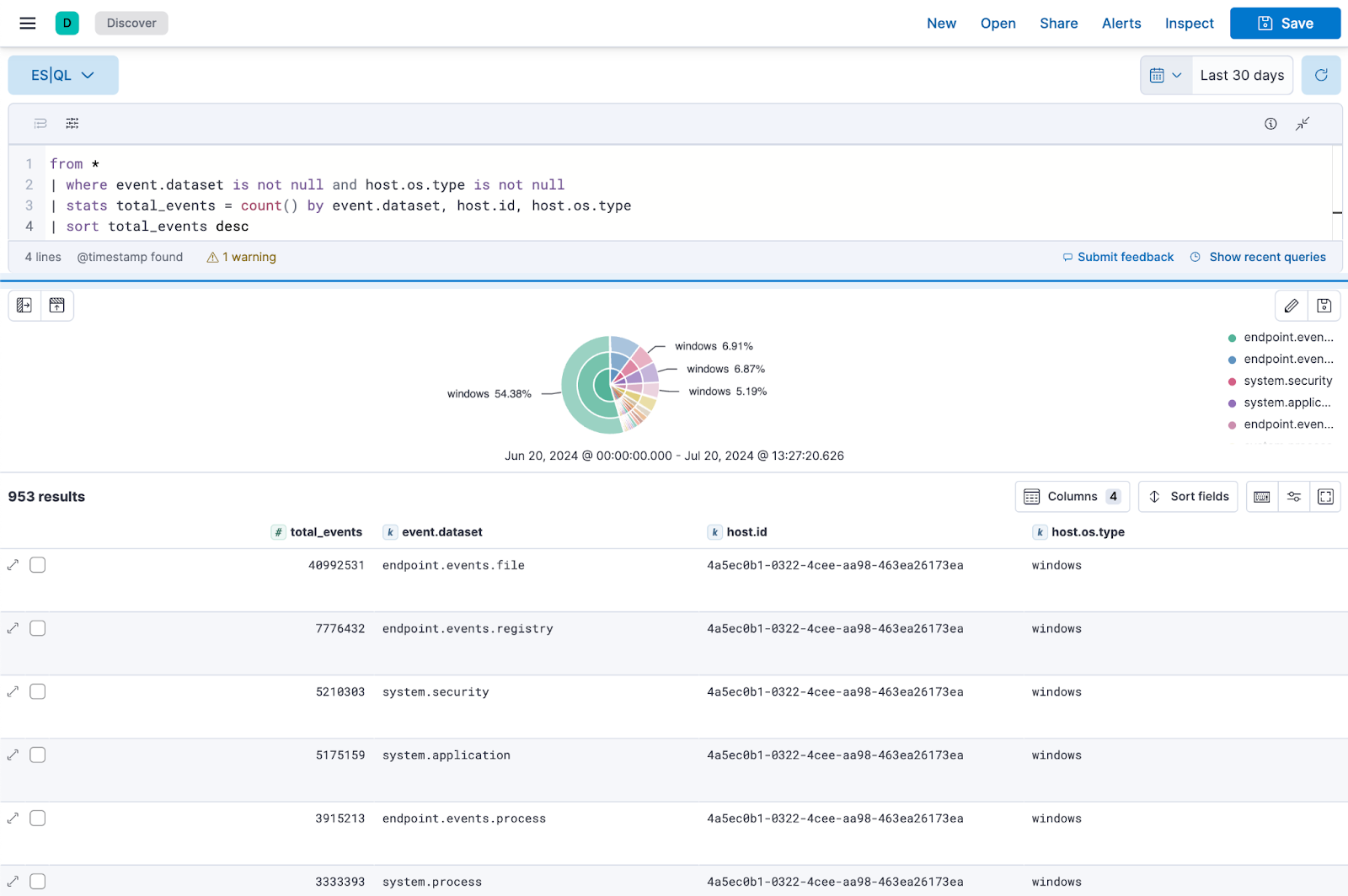
Task: Click the k type icon beside host.os.type
Action: (1040, 532)
